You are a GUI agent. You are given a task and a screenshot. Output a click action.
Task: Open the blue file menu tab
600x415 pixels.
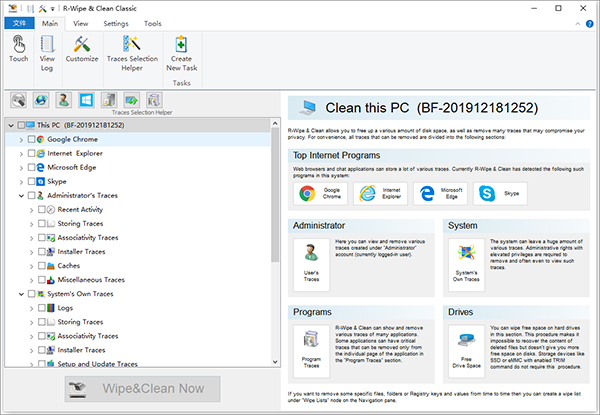pyautogui.click(x=19, y=23)
